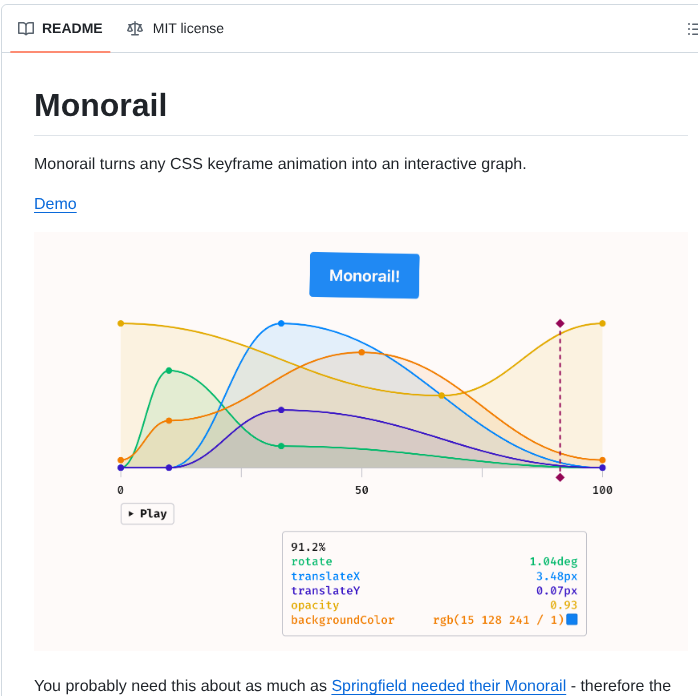
Task: Click the 0 axis label
Action: [120, 490]
